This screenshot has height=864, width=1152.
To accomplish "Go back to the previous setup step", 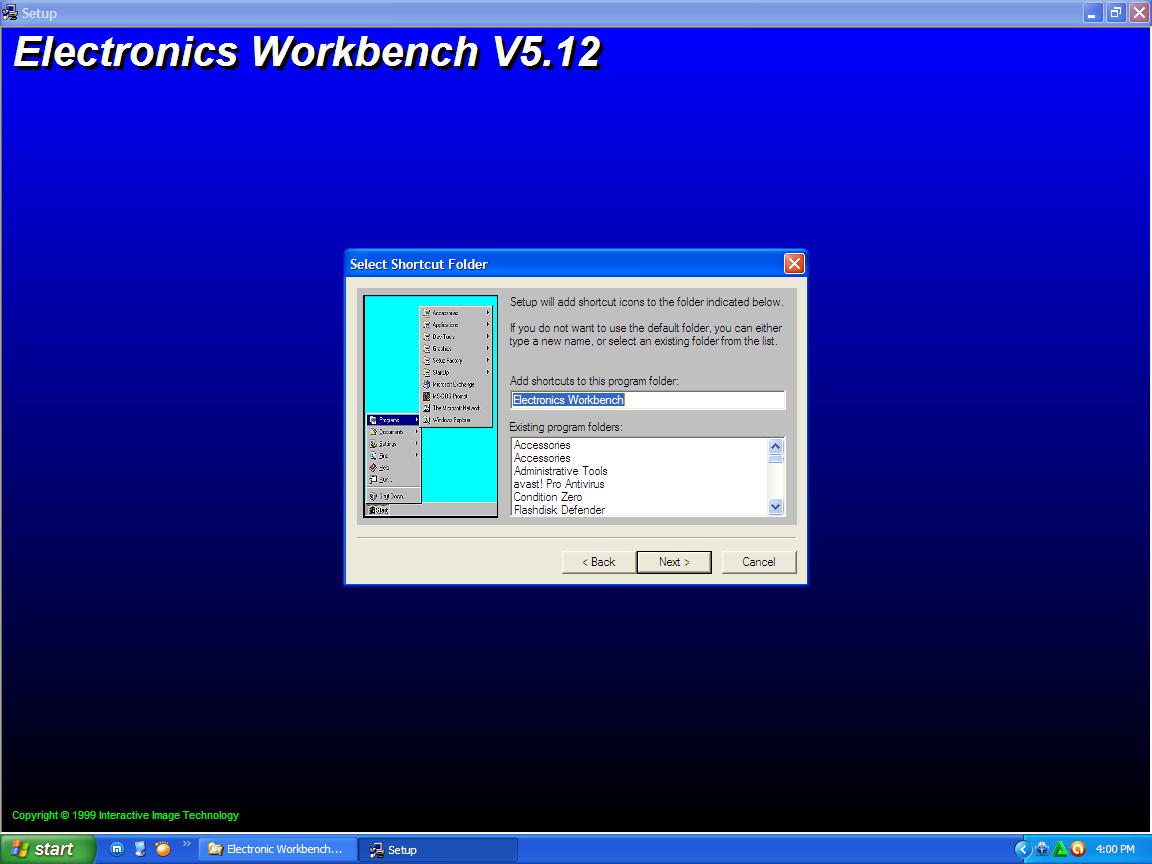I will (x=597, y=561).
